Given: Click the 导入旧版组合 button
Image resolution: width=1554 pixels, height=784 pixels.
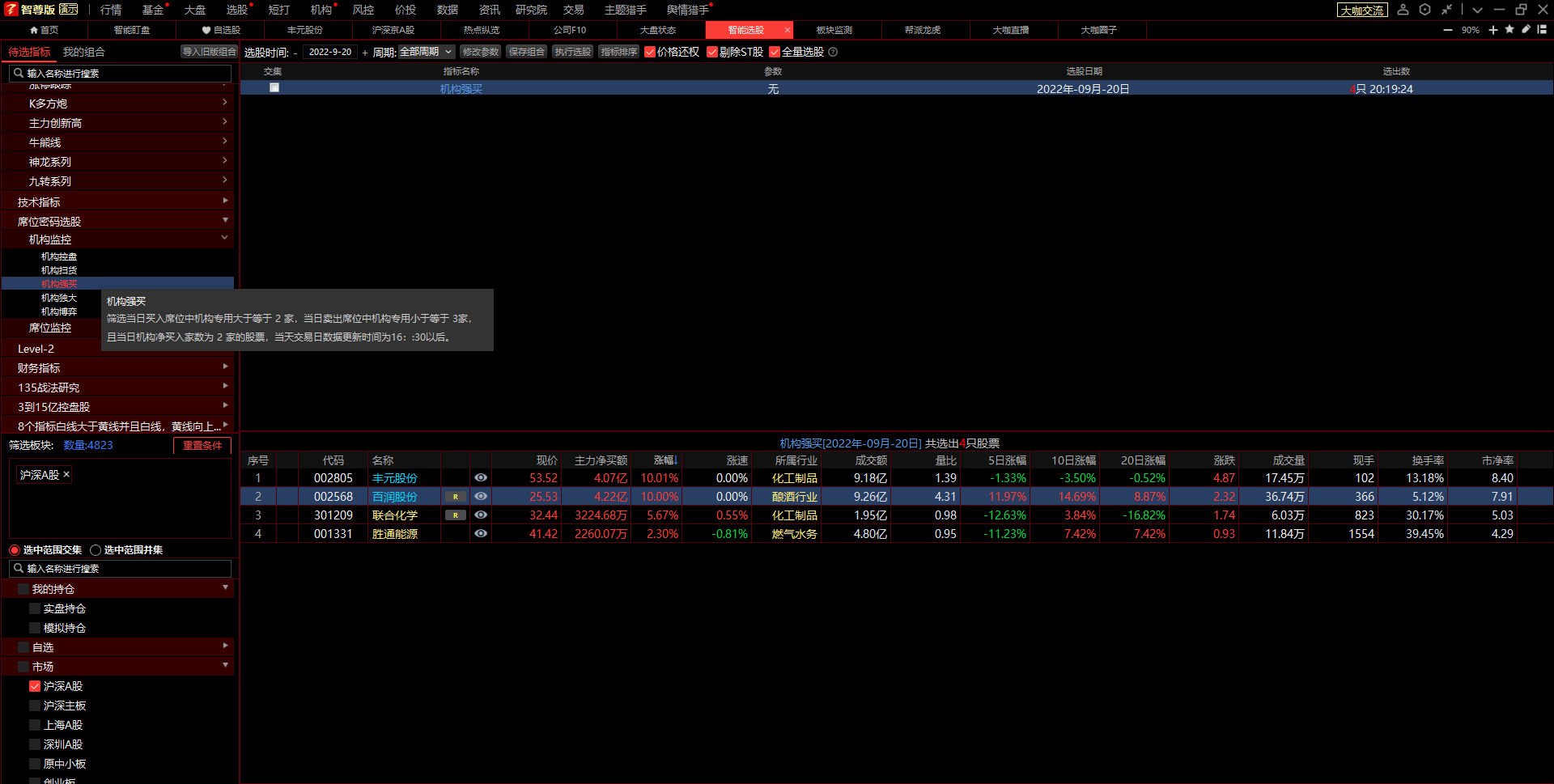Looking at the screenshot, I should [210, 52].
